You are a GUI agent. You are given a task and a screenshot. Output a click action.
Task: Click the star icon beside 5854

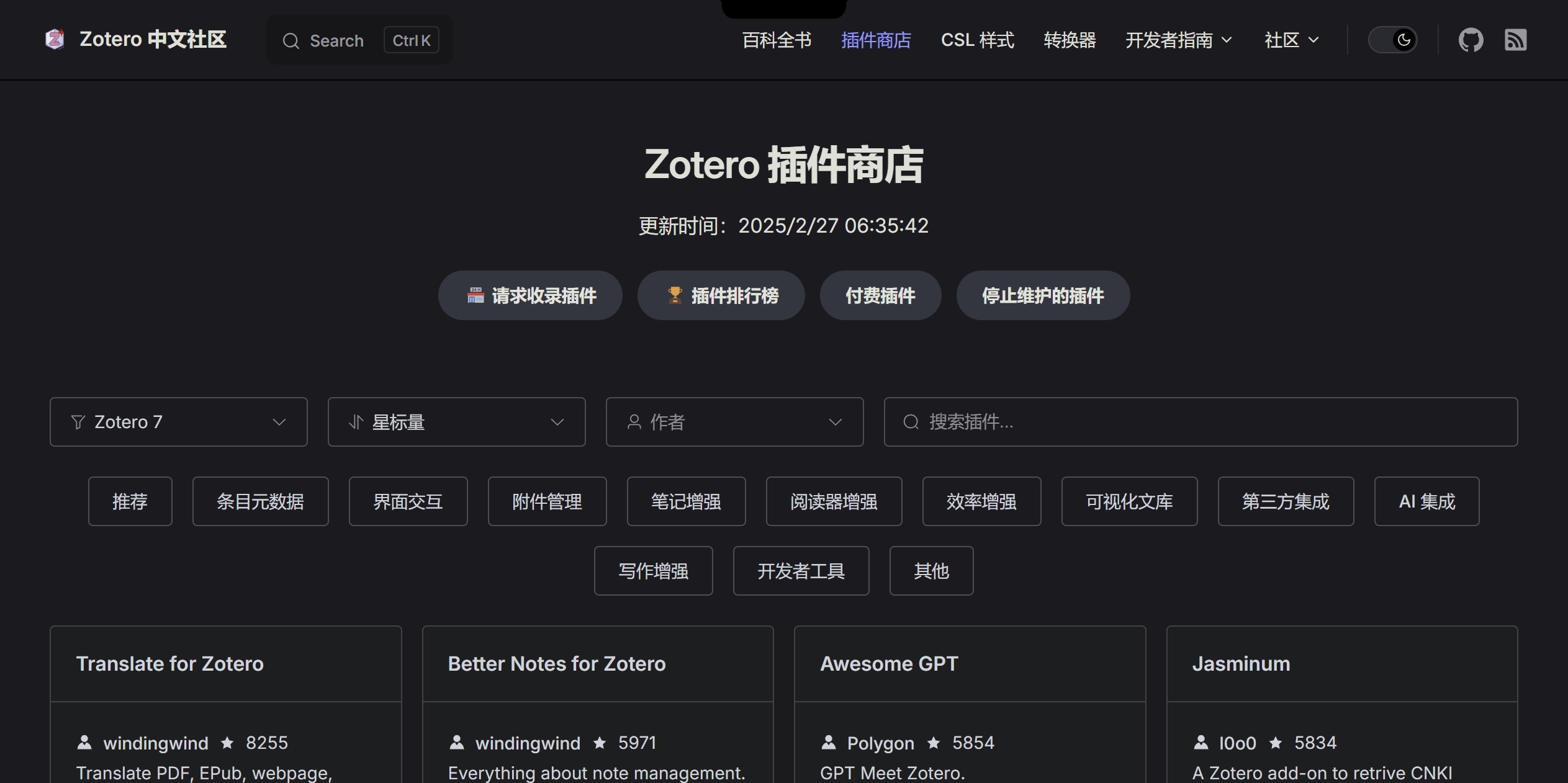click(x=934, y=742)
